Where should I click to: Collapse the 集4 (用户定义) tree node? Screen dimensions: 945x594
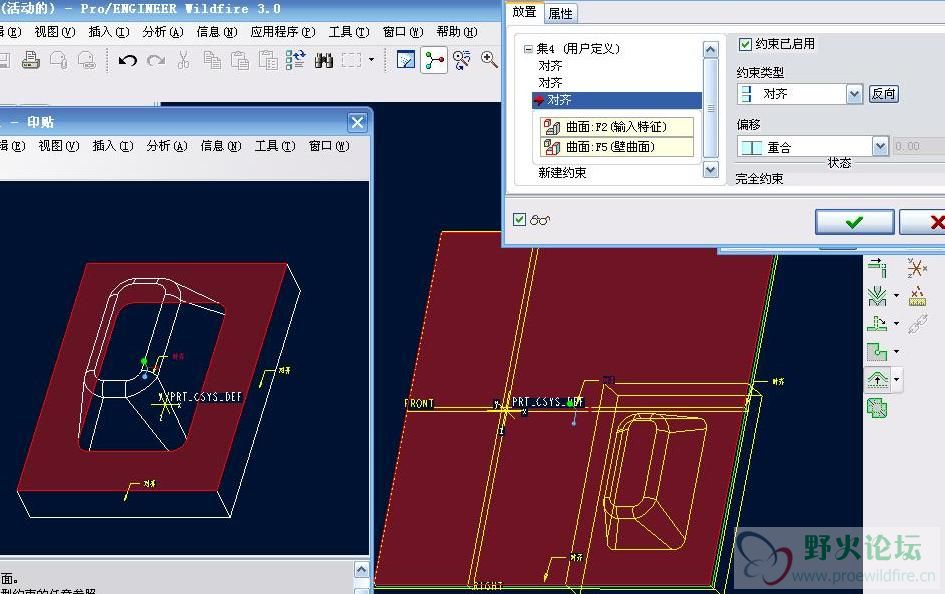point(528,49)
